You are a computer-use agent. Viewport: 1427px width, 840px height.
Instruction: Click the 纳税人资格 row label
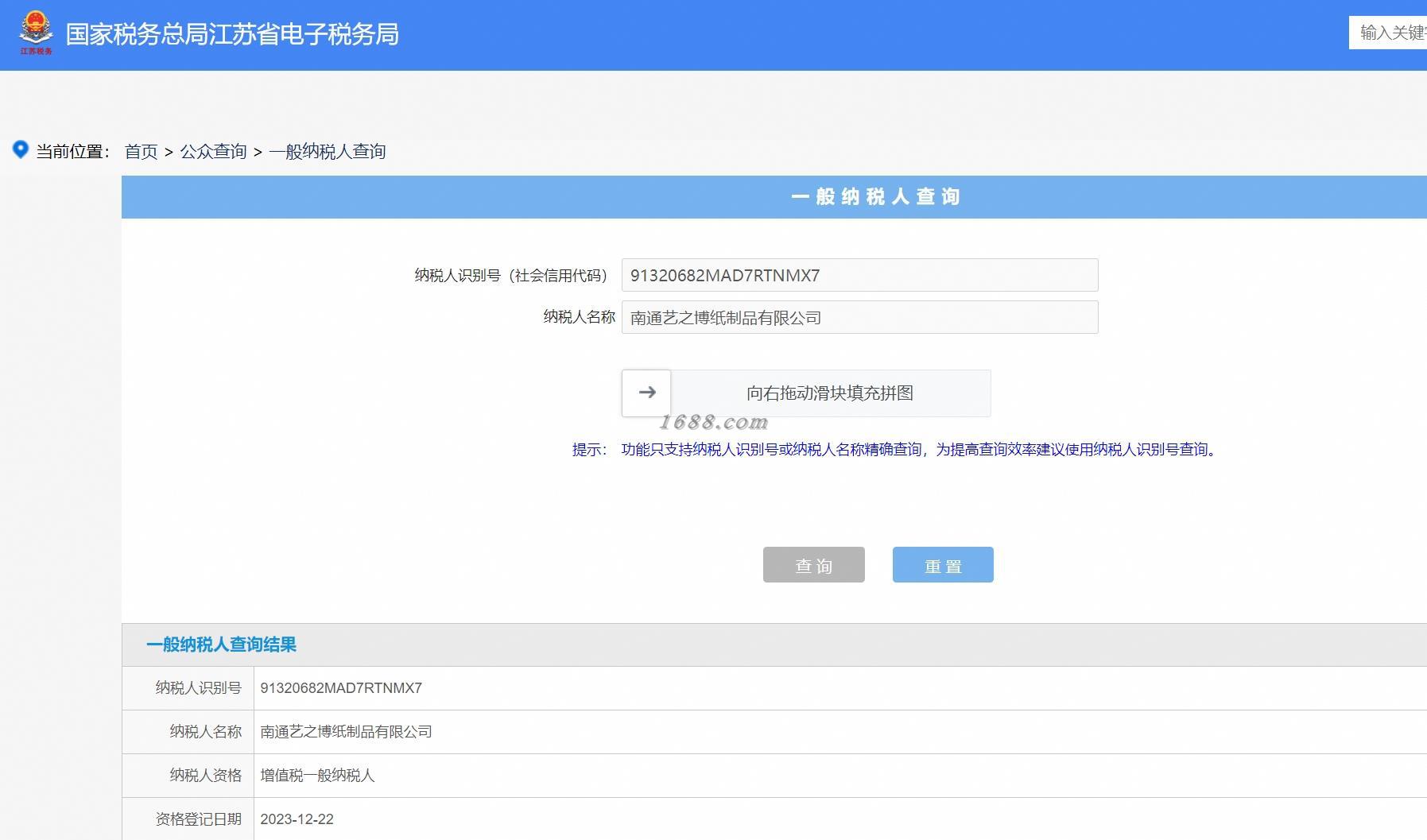tap(206, 776)
